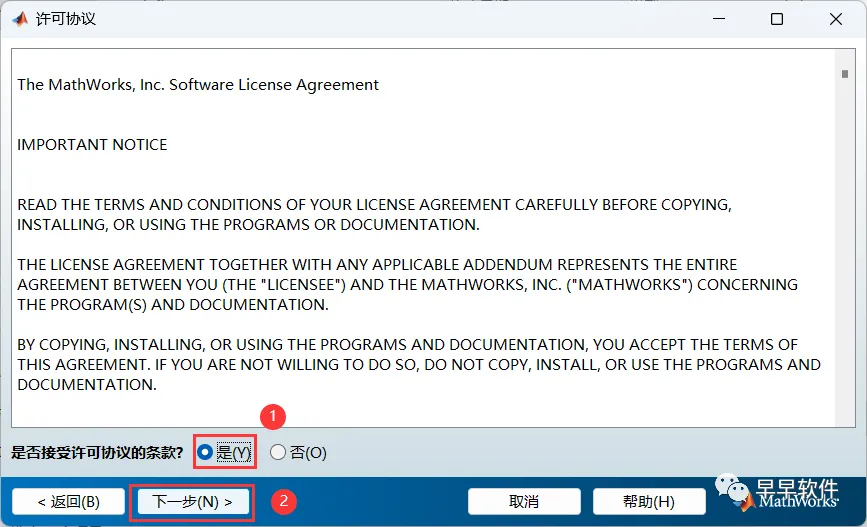Click 'The MathWorks, Inc. Software License Agreement' title
The height and width of the screenshot is (527, 867).
[x=198, y=85]
